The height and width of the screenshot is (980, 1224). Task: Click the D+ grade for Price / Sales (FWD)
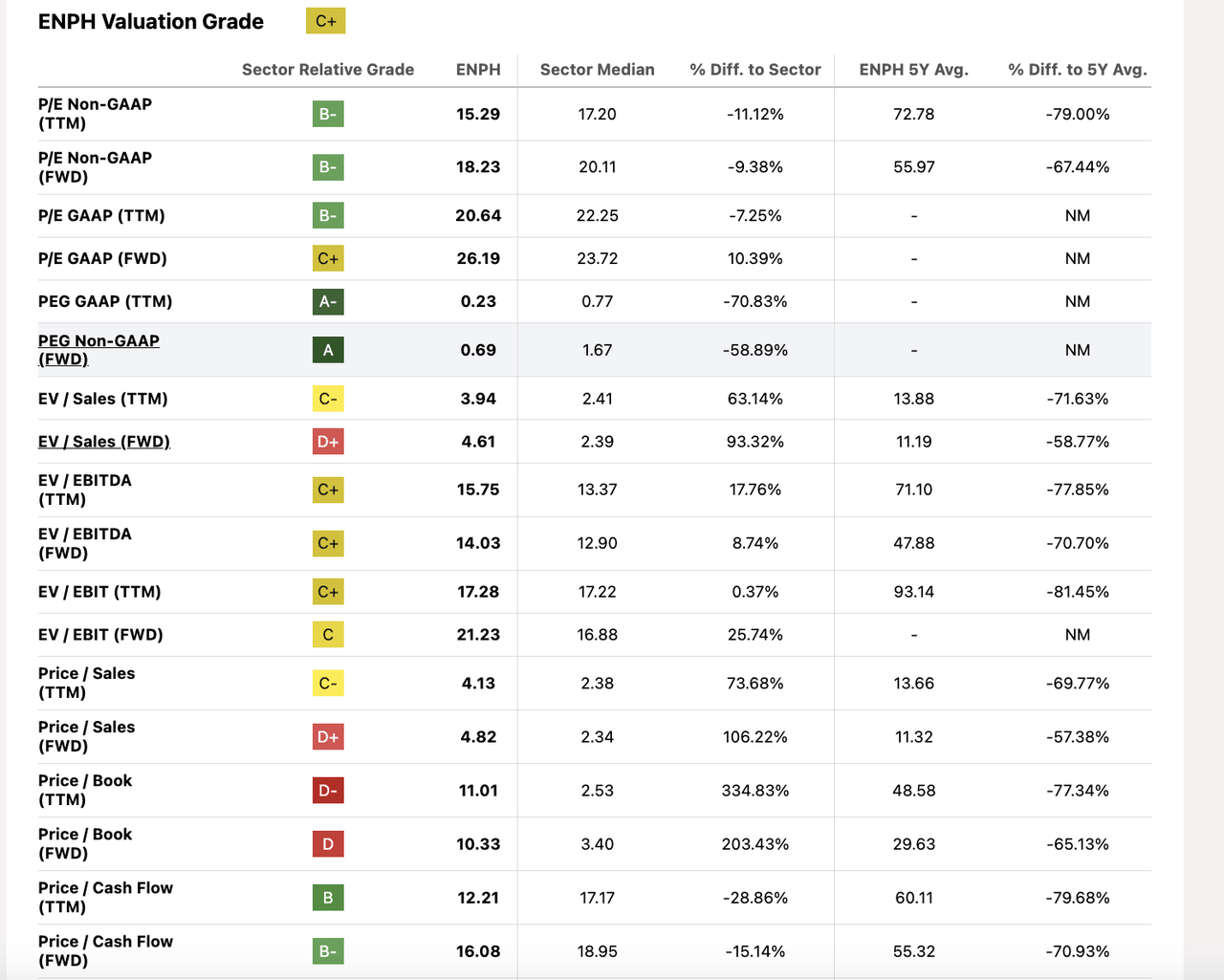tap(328, 737)
